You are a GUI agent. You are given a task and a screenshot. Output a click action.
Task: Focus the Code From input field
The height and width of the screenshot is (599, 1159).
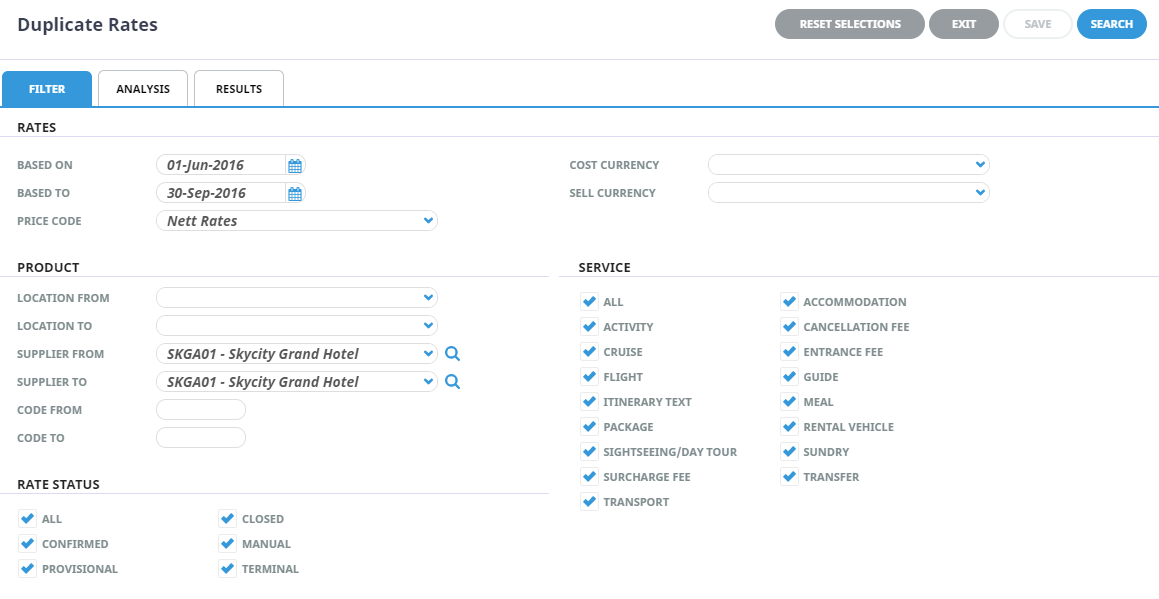pos(200,410)
